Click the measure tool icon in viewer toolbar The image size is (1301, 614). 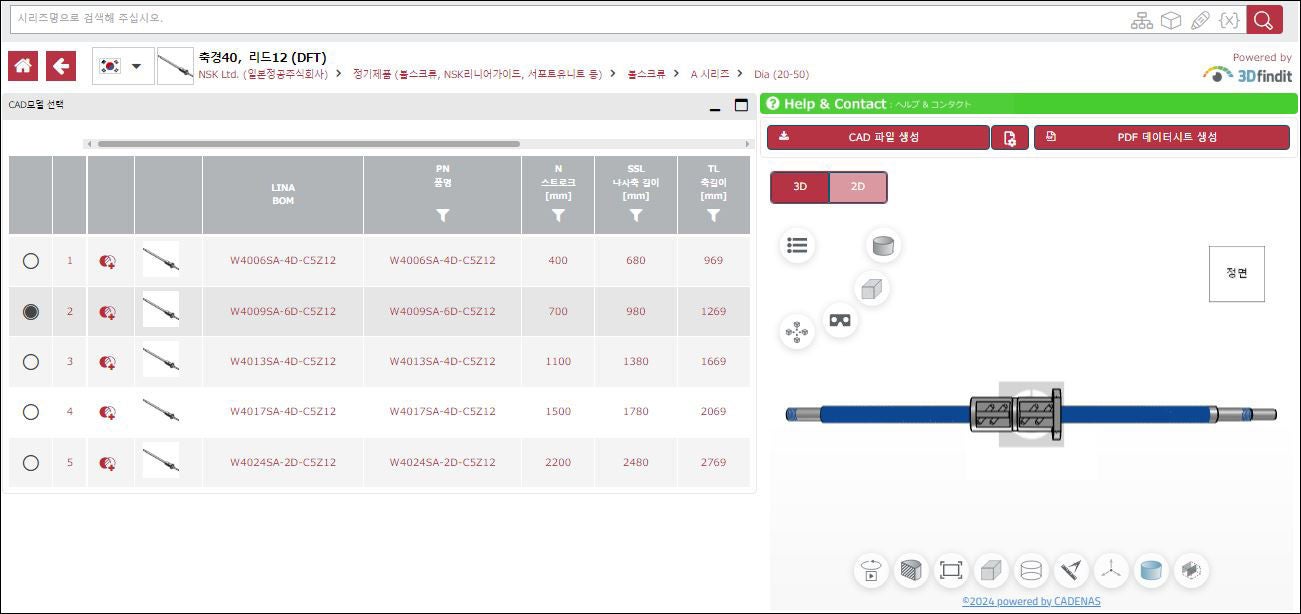pyautogui.click(x=1071, y=570)
